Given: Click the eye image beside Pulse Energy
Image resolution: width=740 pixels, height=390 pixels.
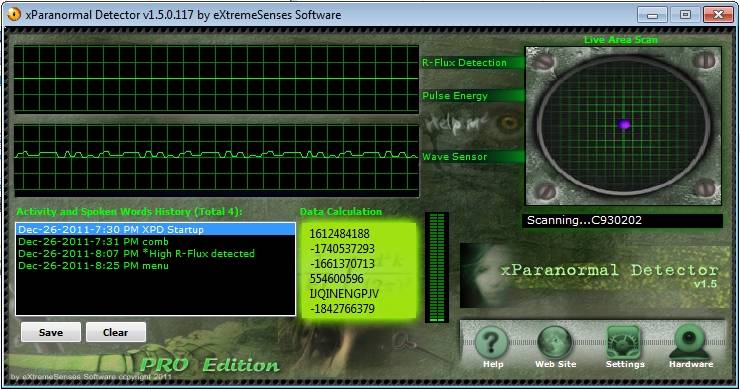Looking at the screenshot, I should pyautogui.click(x=509, y=124).
